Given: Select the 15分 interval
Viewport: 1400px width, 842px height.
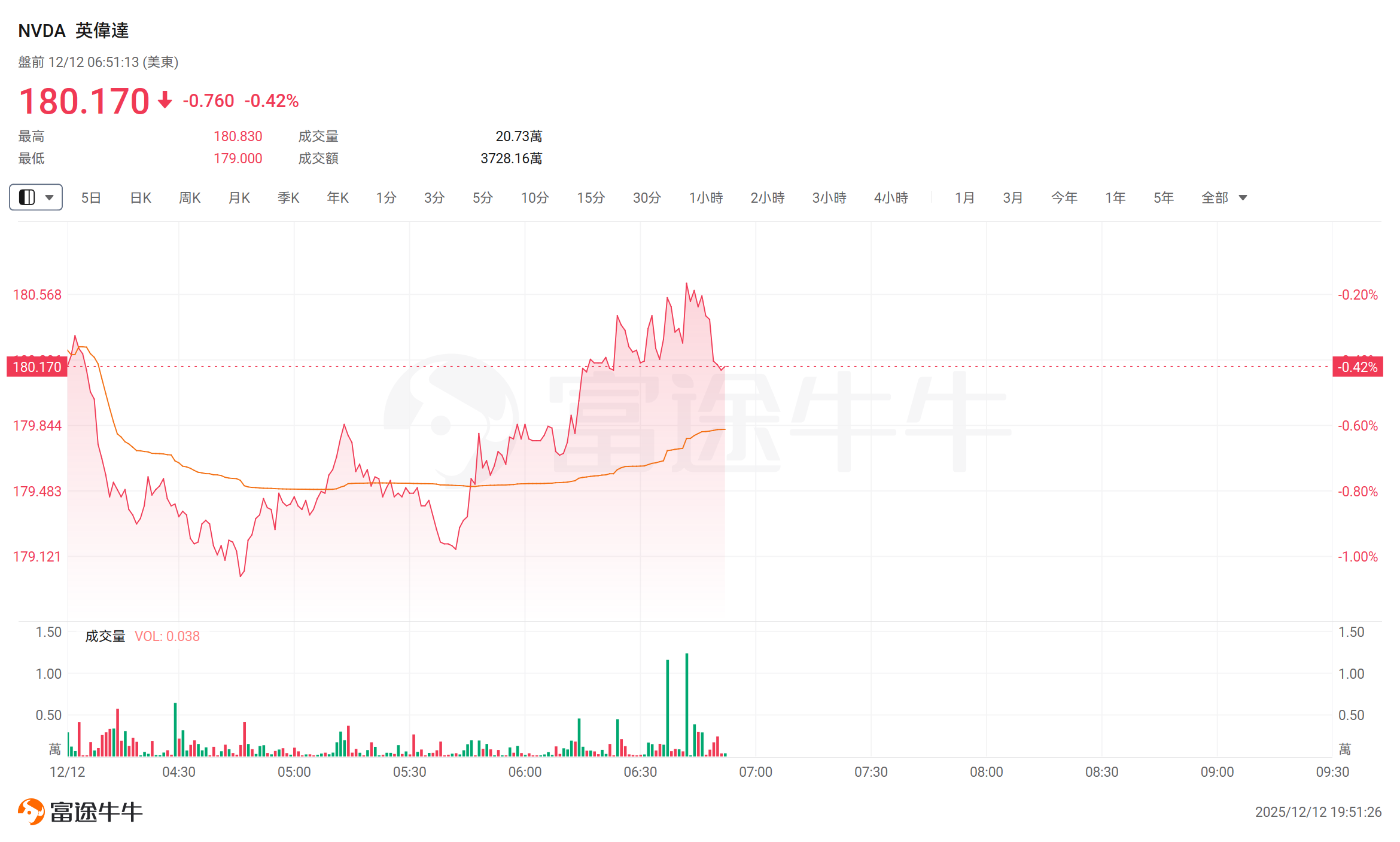Looking at the screenshot, I should (x=591, y=197).
